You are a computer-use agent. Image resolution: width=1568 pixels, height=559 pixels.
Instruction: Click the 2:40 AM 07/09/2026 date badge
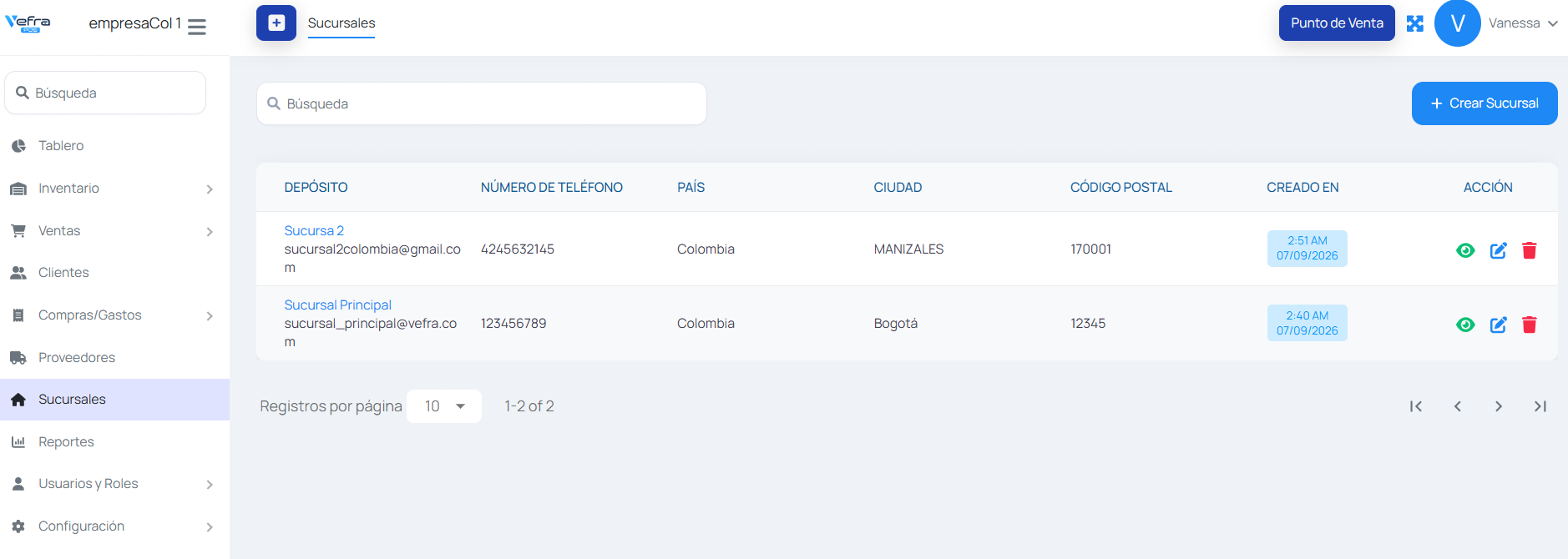point(1307,323)
